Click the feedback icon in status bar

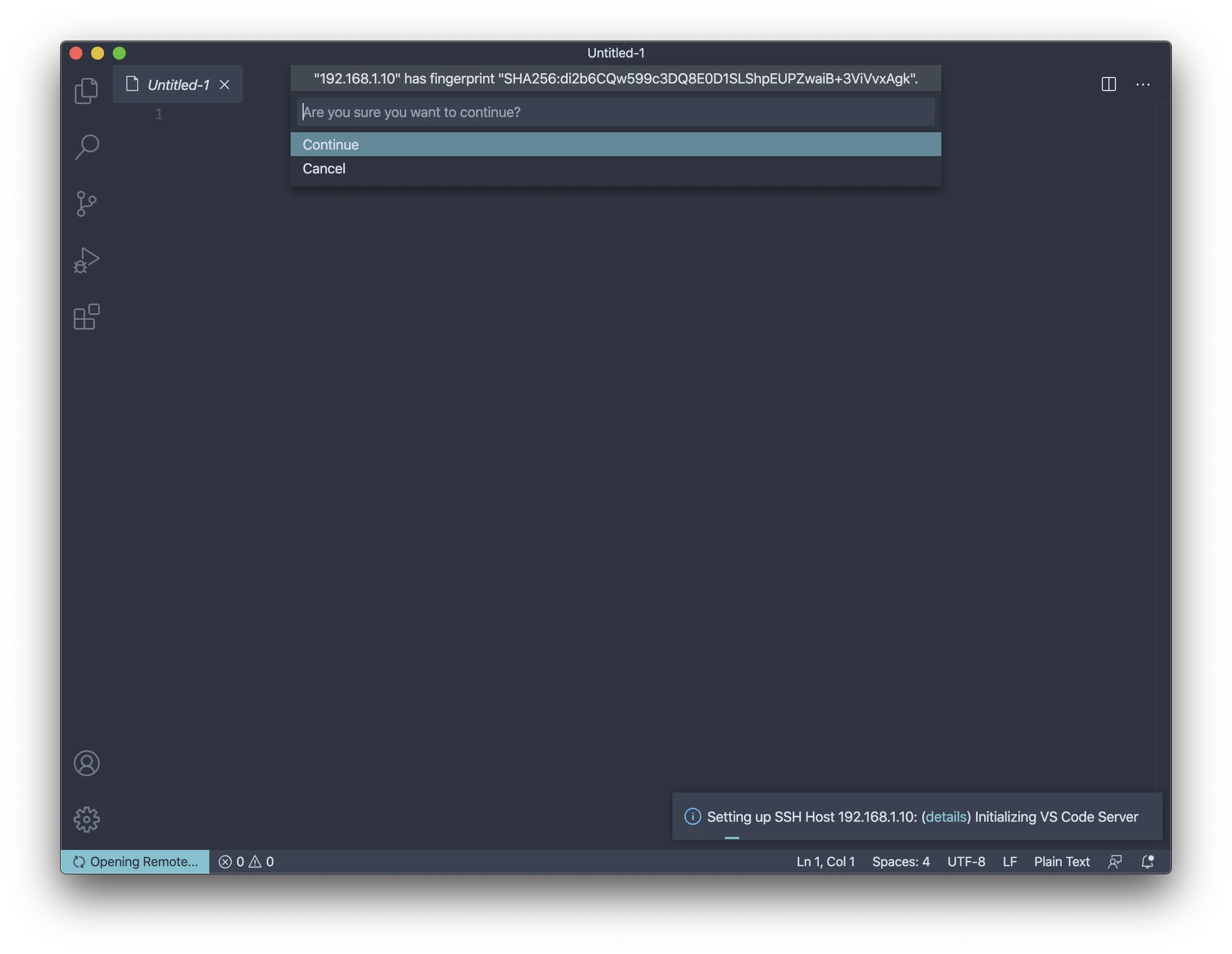(x=1115, y=861)
